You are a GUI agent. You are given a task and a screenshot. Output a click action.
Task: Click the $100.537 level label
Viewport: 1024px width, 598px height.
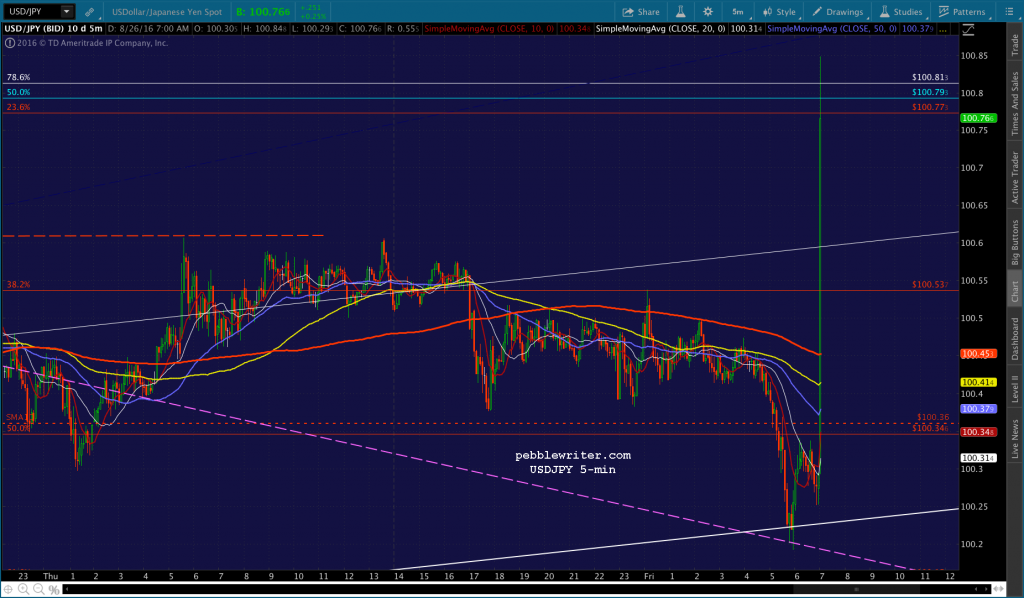(x=930, y=285)
